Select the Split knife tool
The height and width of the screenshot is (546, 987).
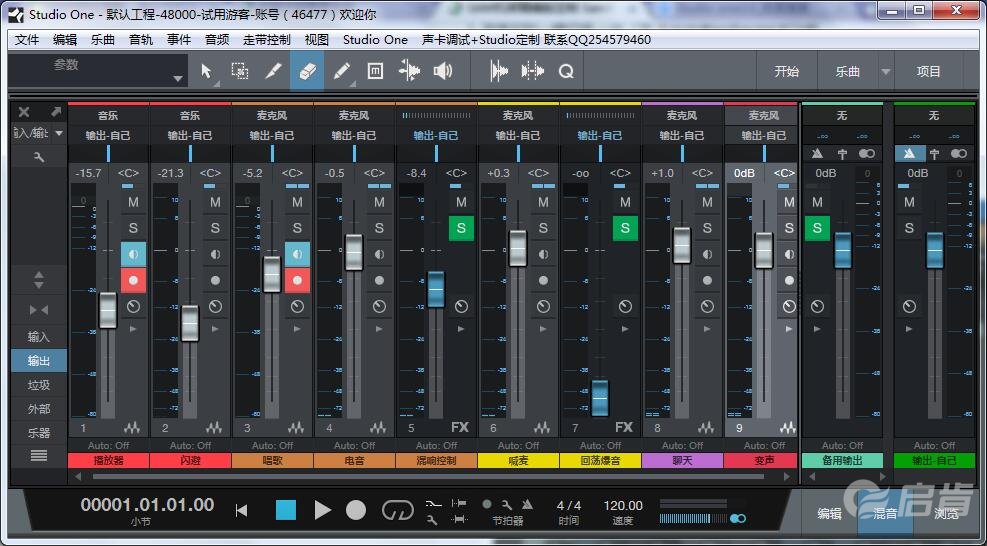[273, 71]
